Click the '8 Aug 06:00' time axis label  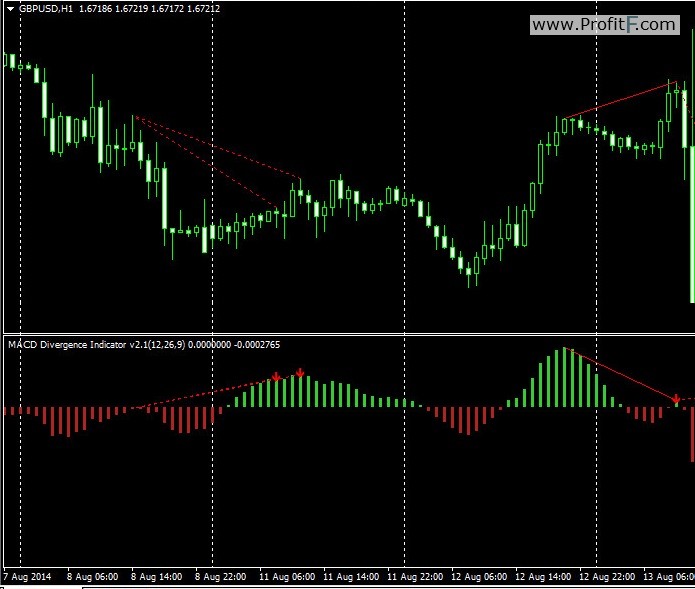[92, 577]
